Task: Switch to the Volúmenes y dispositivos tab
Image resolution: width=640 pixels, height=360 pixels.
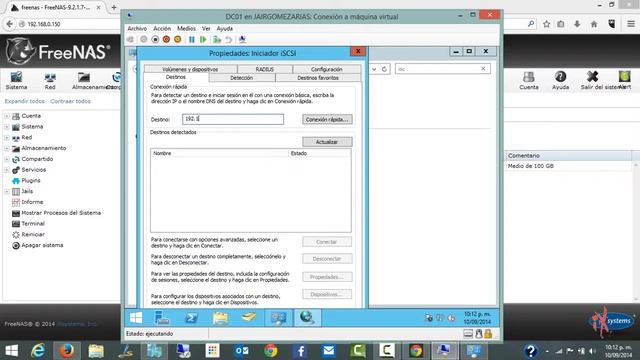Action: click(x=190, y=69)
